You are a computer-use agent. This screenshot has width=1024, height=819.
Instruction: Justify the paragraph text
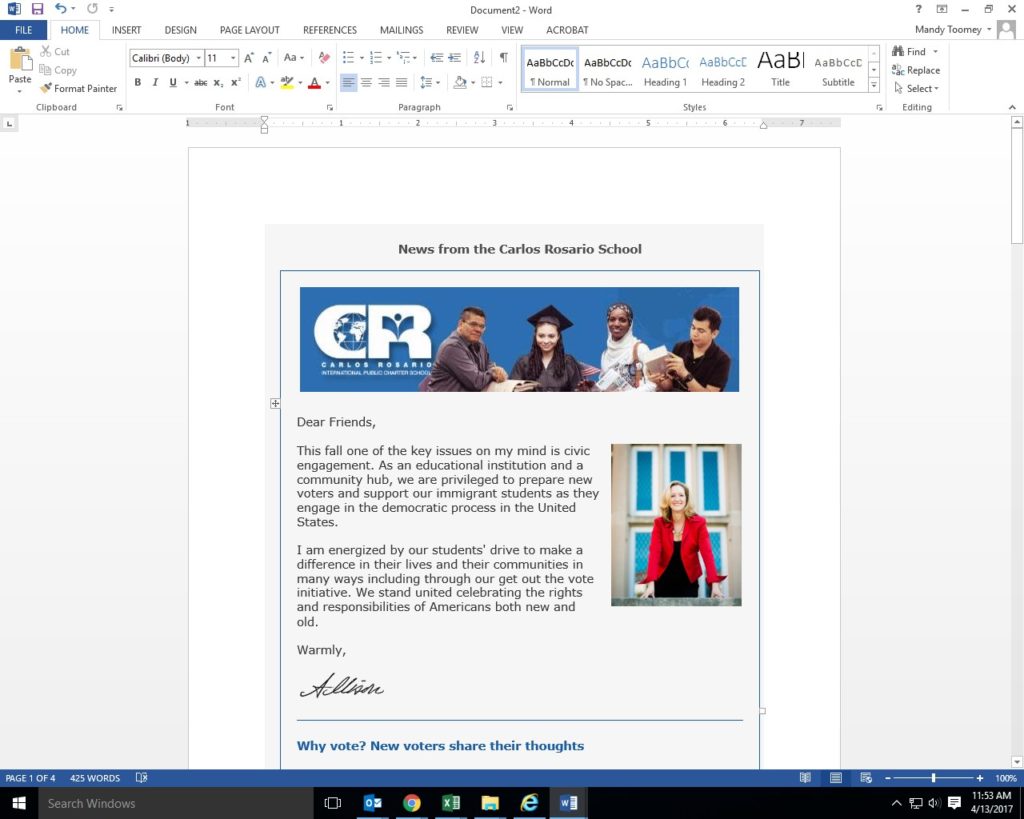(x=402, y=82)
